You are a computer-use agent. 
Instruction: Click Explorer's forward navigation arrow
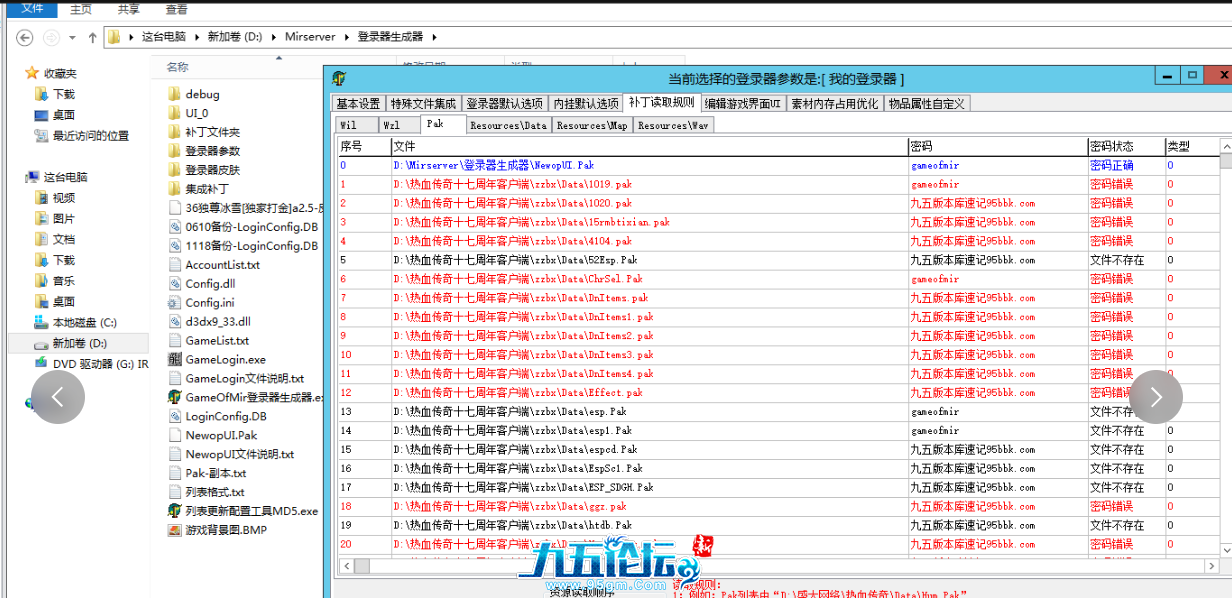(52, 37)
